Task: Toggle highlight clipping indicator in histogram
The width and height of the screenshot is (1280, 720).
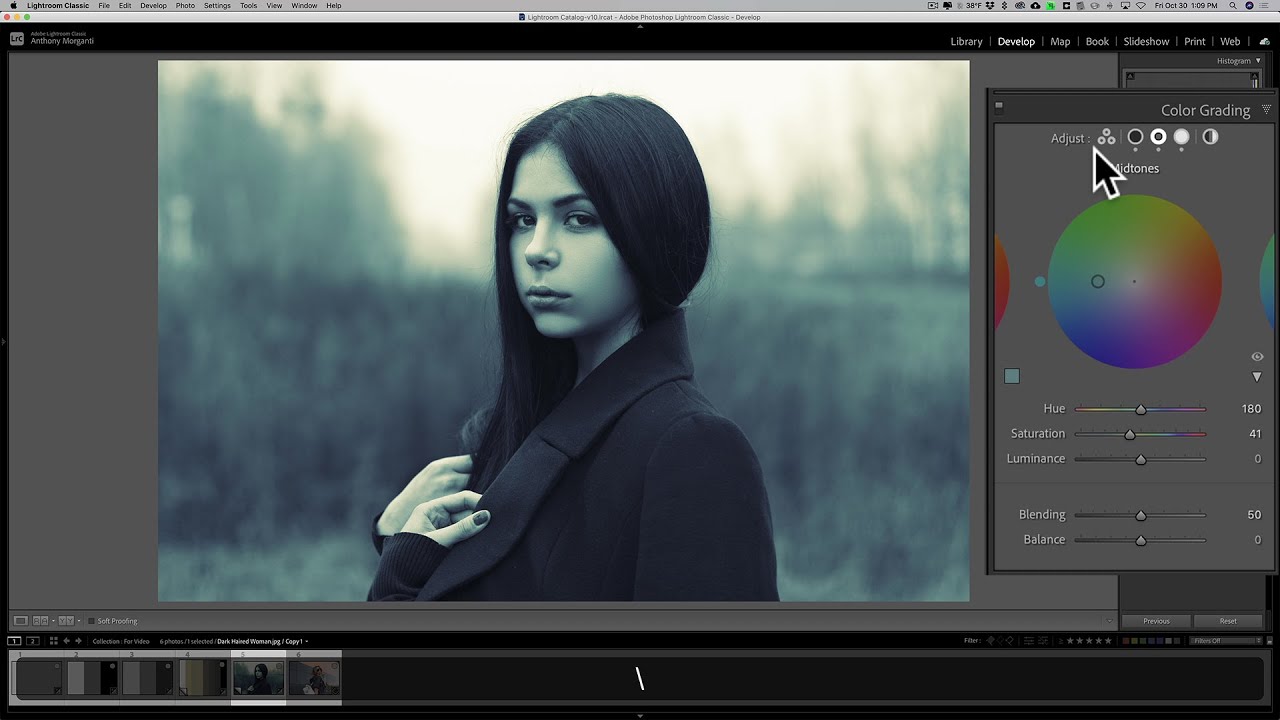Action: point(1256,76)
